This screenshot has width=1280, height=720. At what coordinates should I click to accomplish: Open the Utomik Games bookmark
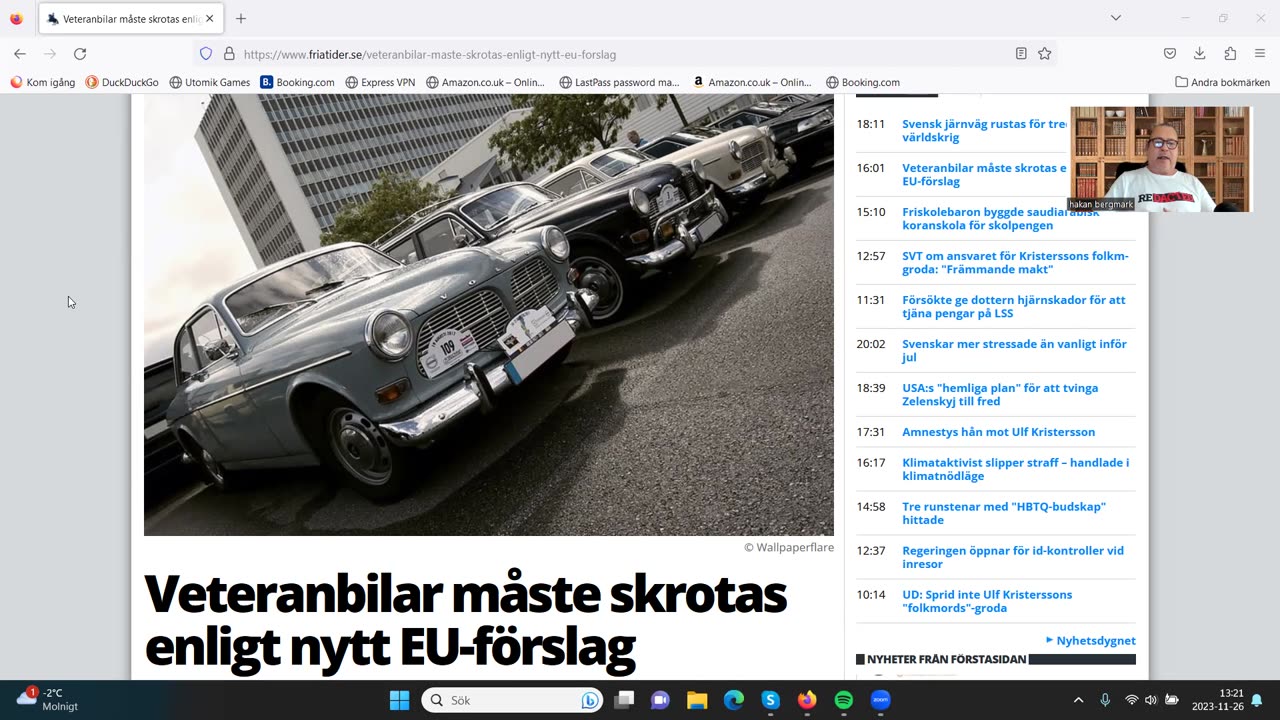(210, 82)
